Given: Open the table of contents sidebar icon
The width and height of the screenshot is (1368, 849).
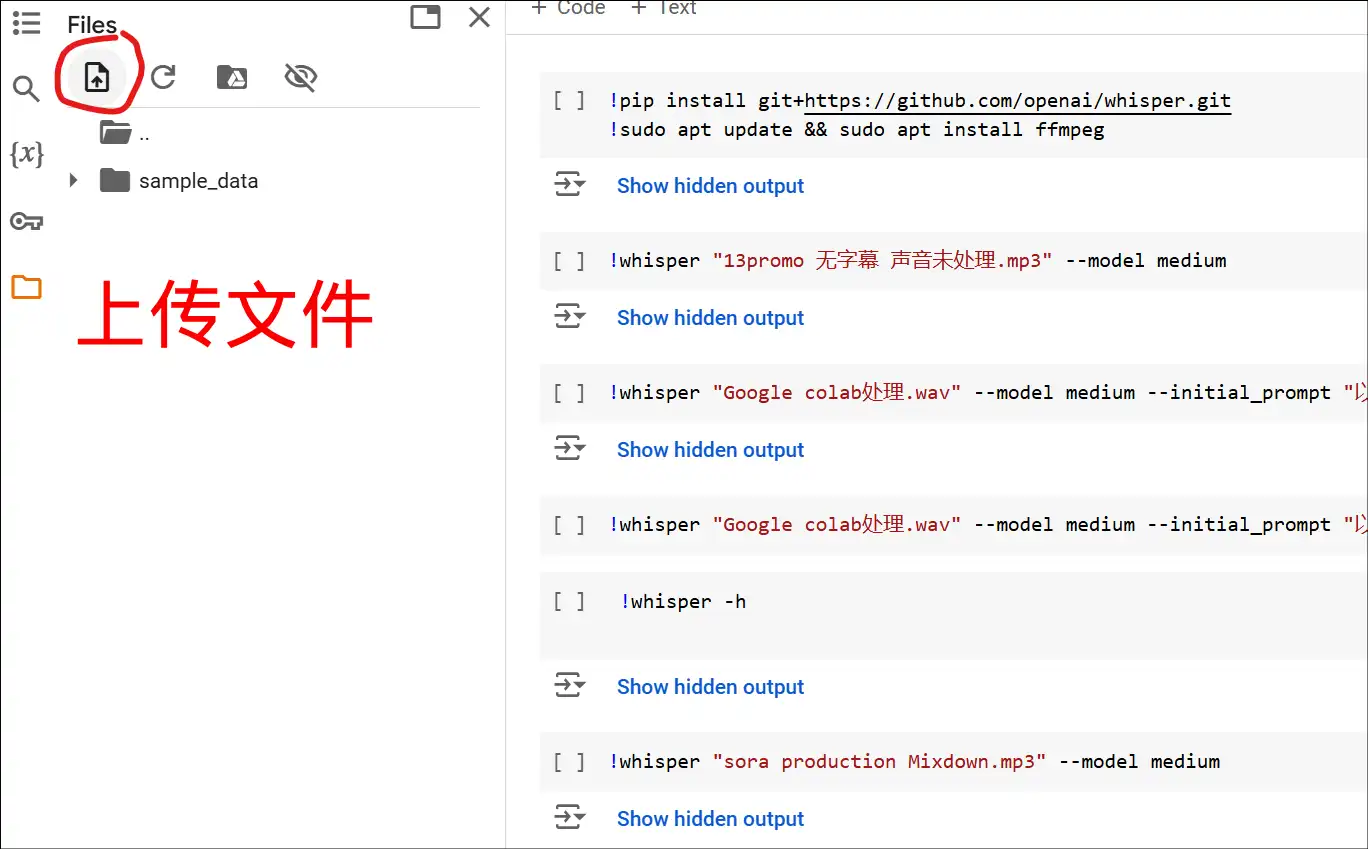Looking at the screenshot, I should (27, 23).
